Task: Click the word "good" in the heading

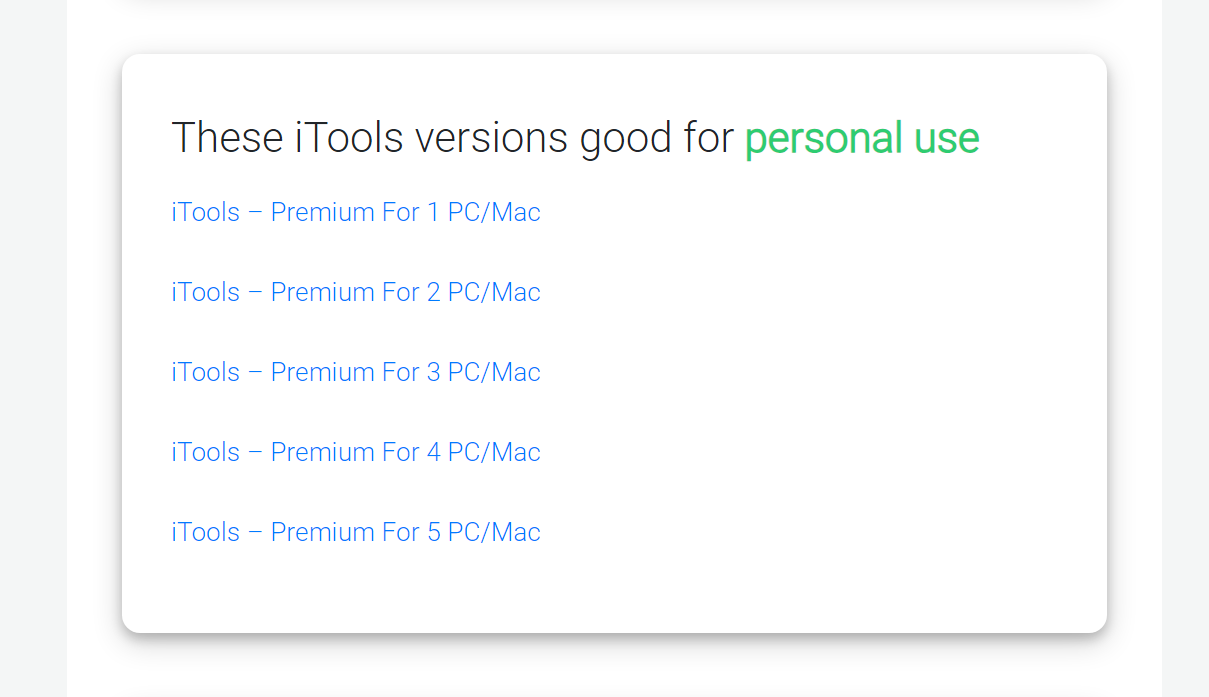Action: [626, 140]
